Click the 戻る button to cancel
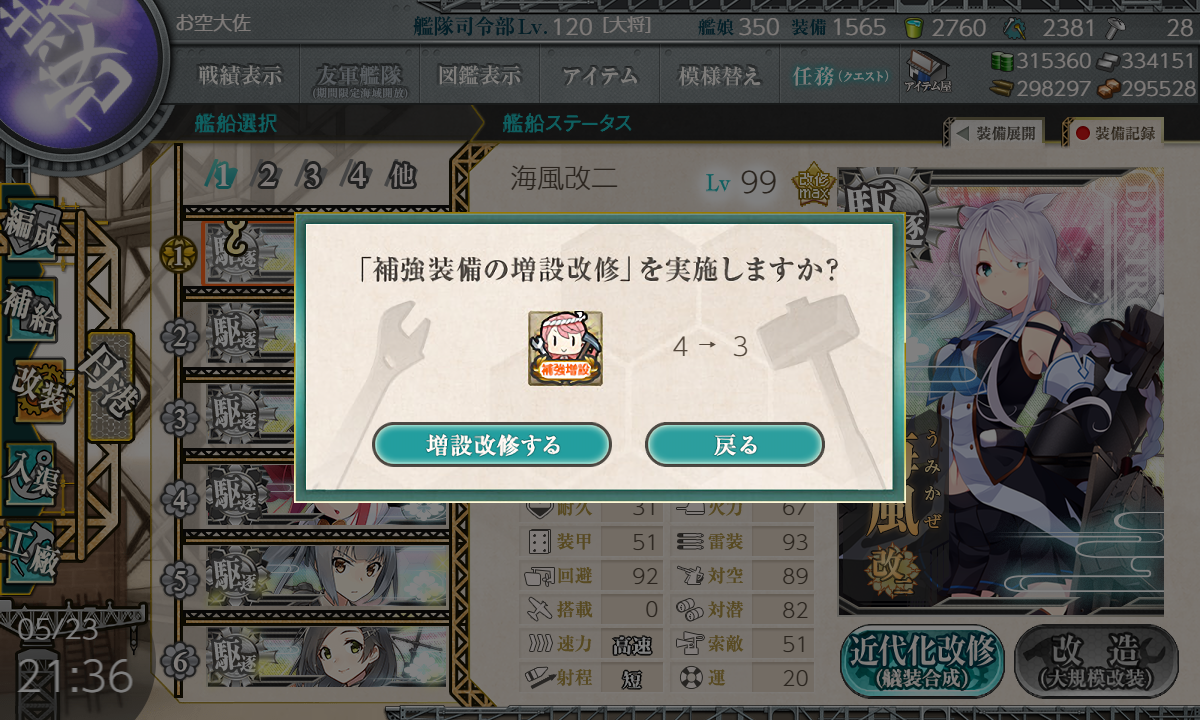This screenshot has height=720, width=1200. click(x=735, y=445)
